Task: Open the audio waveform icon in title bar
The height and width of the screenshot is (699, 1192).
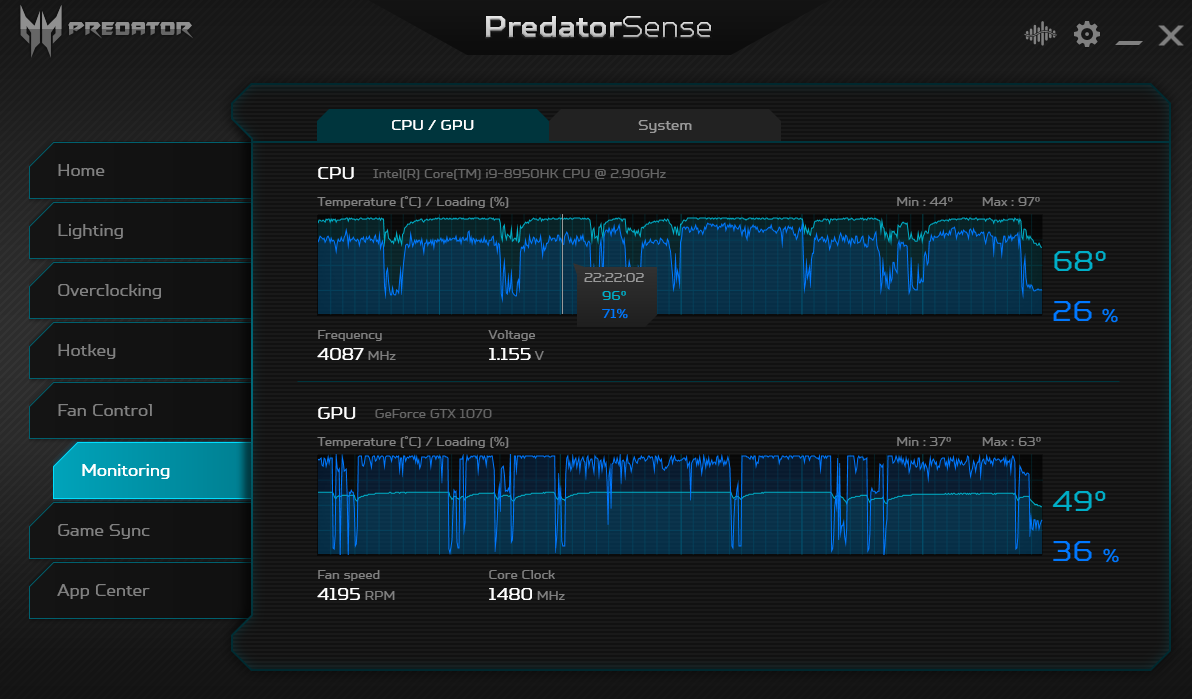Action: tap(1040, 34)
